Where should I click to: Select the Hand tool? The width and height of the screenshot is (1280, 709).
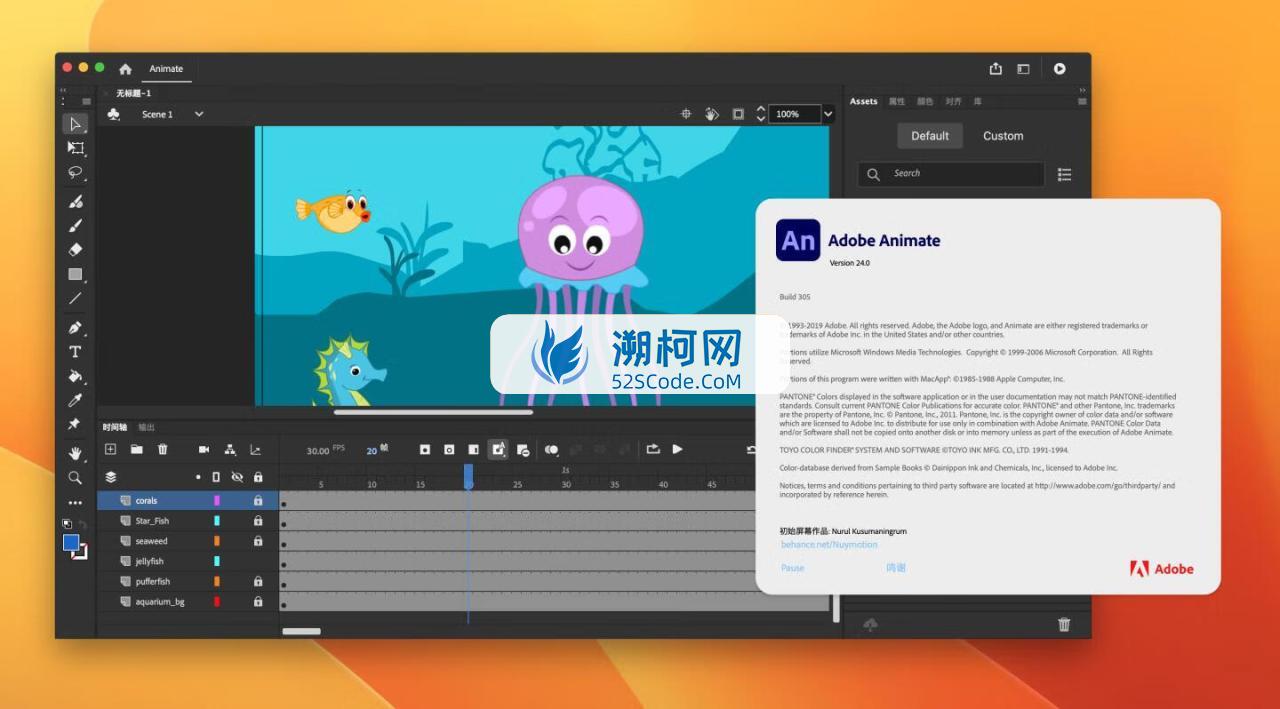tap(75, 454)
